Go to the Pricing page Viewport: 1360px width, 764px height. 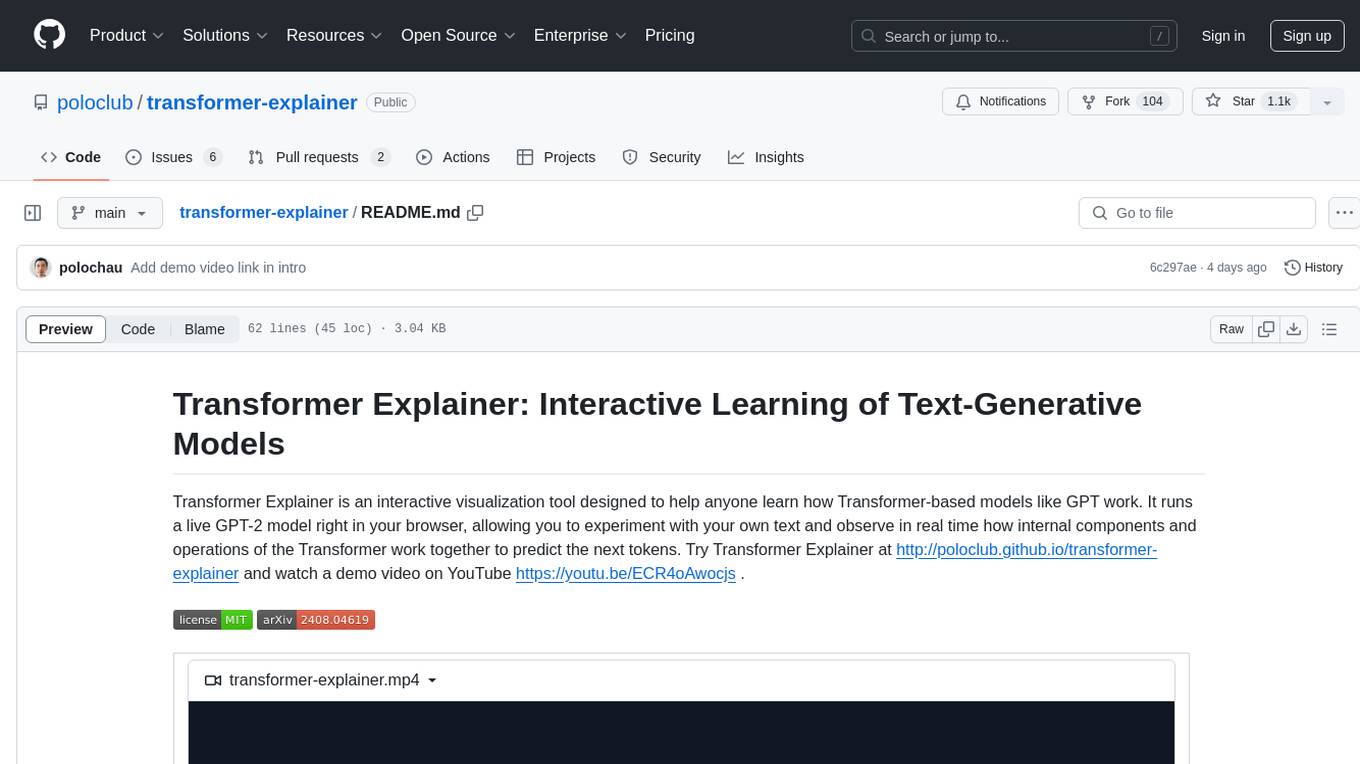tap(670, 35)
